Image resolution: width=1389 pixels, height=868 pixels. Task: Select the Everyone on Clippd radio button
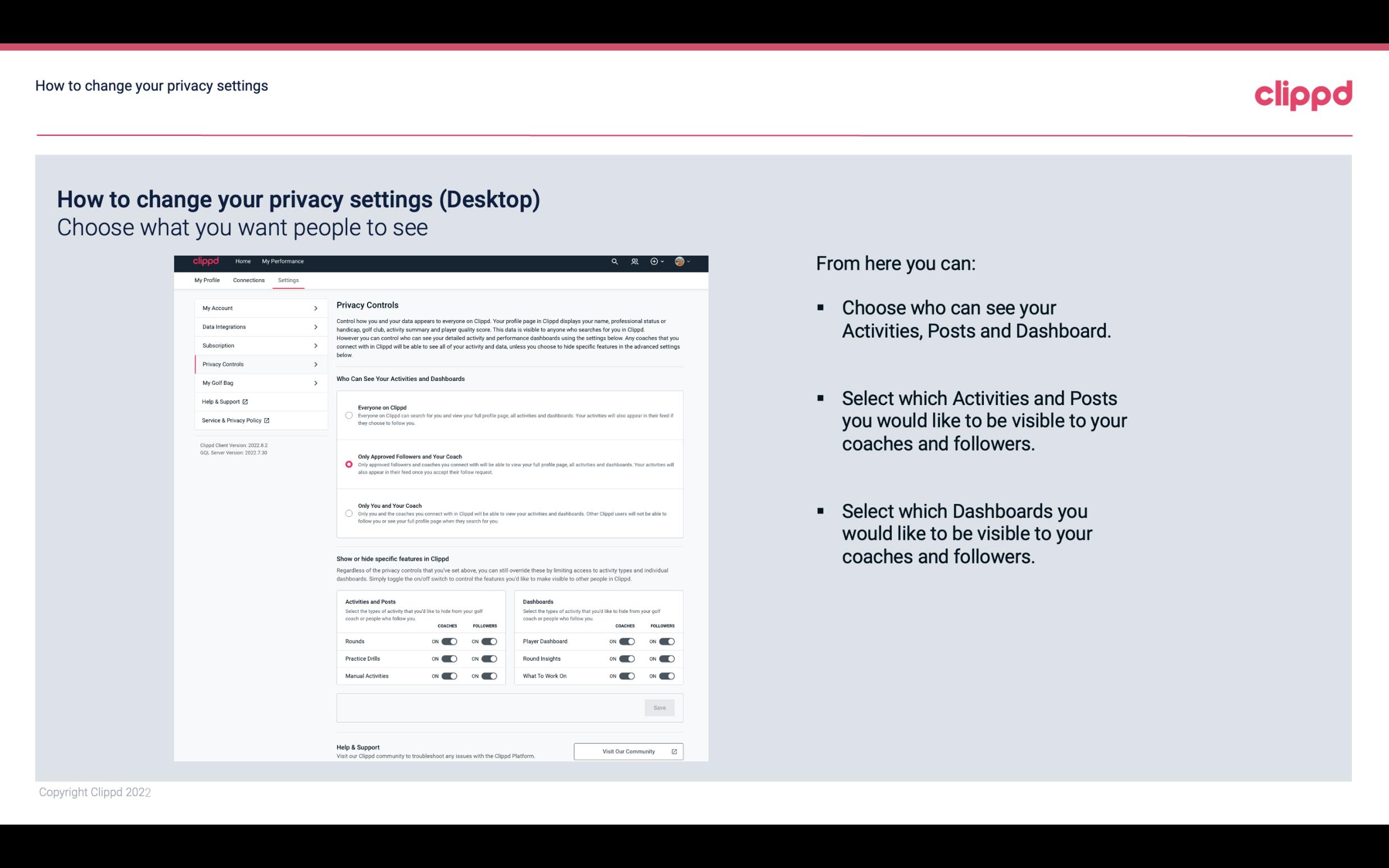coord(349,415)
